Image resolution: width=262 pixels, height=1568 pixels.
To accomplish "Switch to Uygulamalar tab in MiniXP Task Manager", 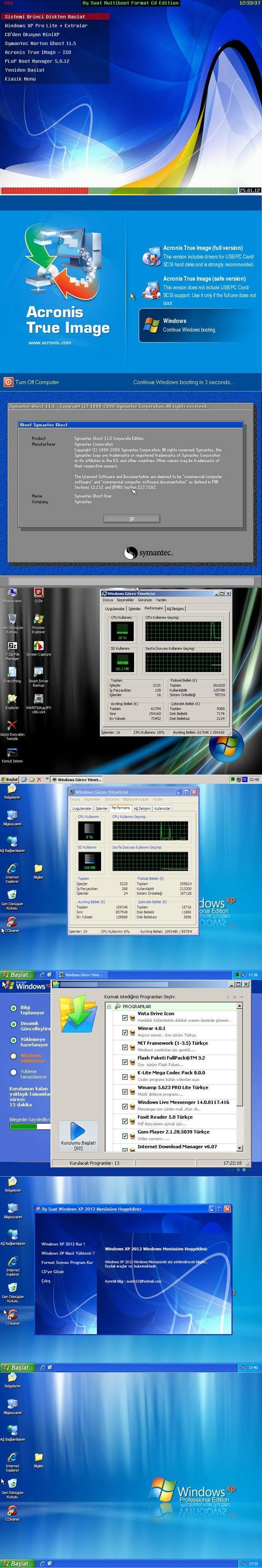I will 114,608.
